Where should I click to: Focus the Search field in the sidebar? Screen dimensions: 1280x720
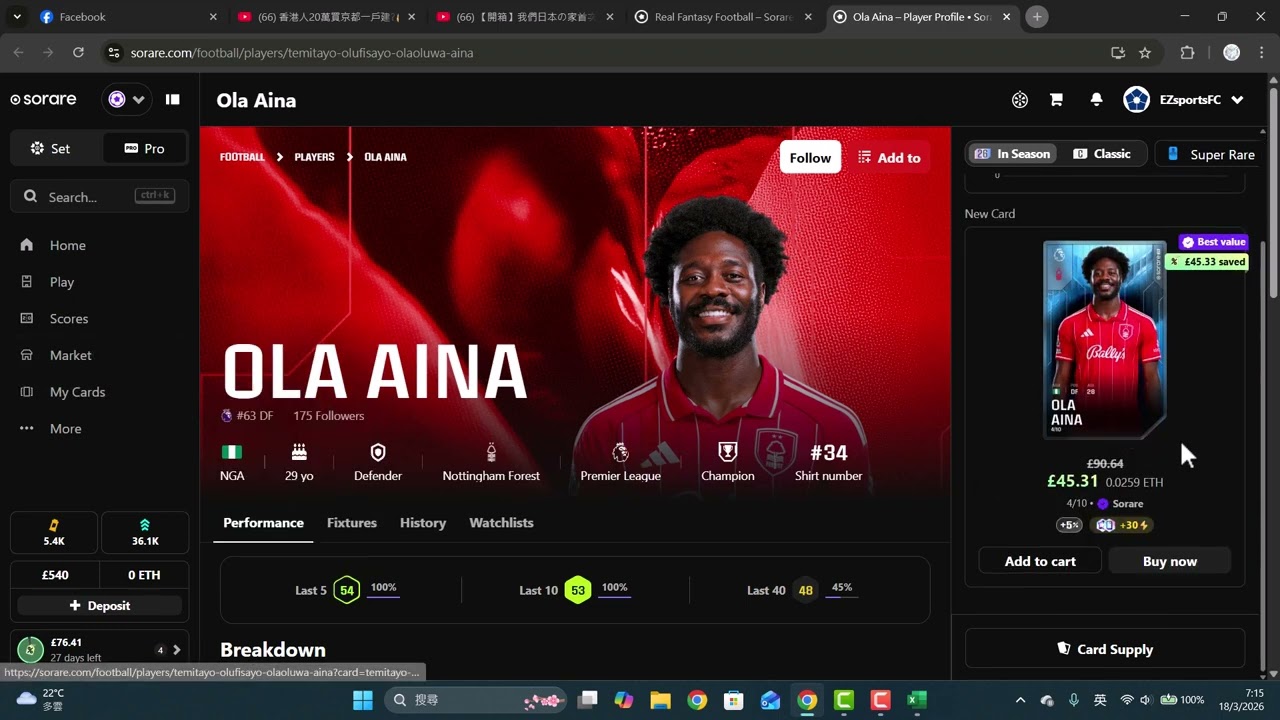pos(99,197)
